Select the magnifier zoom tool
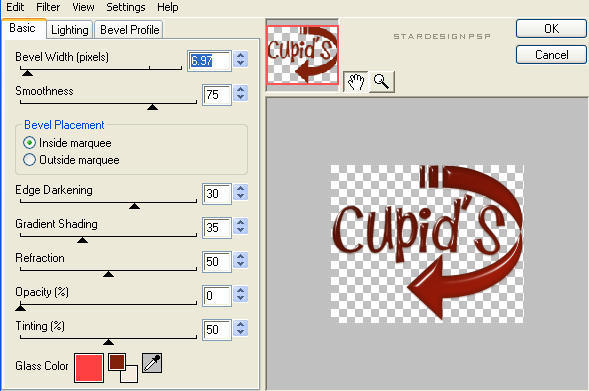 [x=381, y=81]
